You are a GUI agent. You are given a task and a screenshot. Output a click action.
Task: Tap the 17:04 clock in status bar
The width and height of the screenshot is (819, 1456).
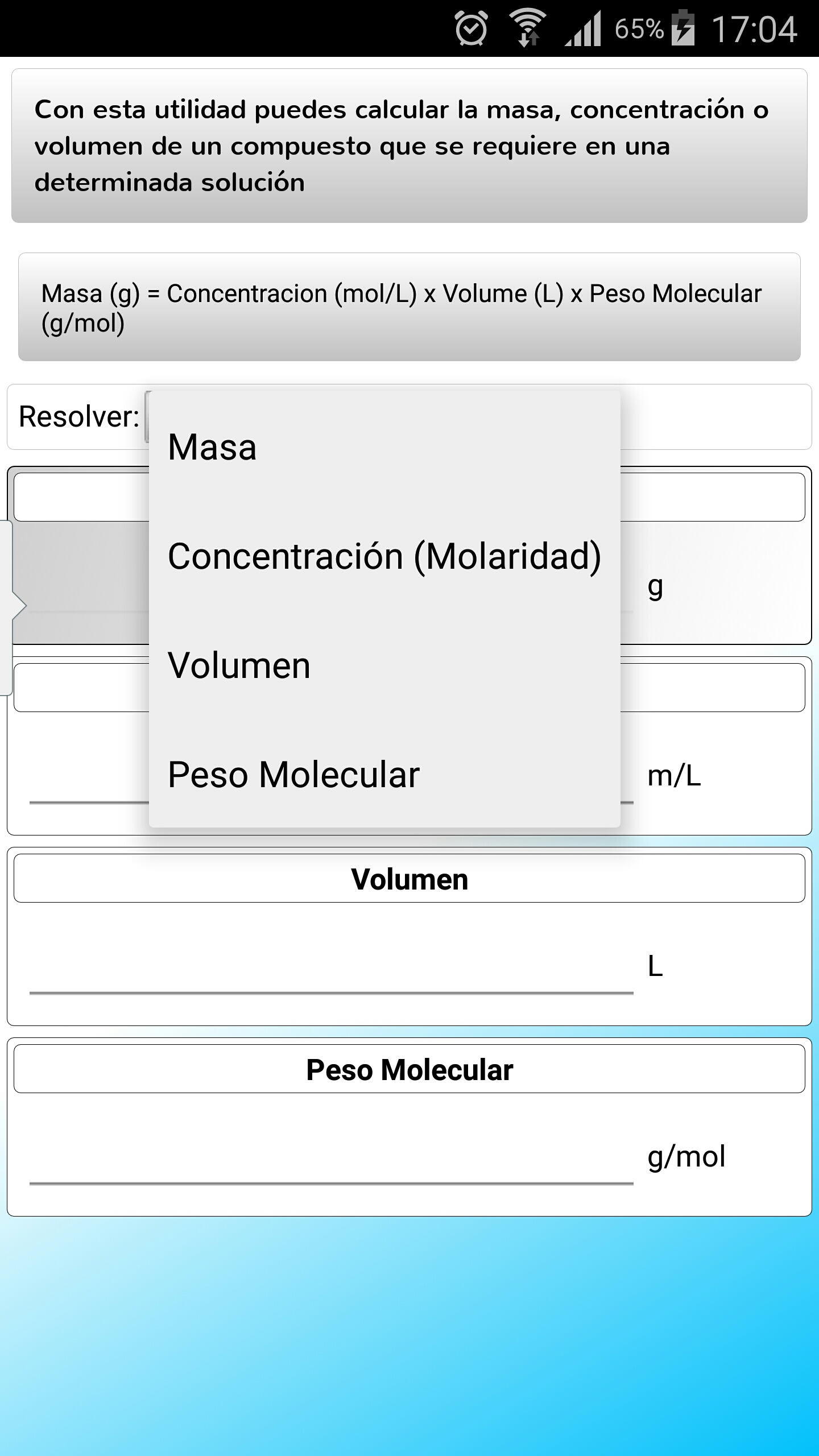[x=754, y=30]
